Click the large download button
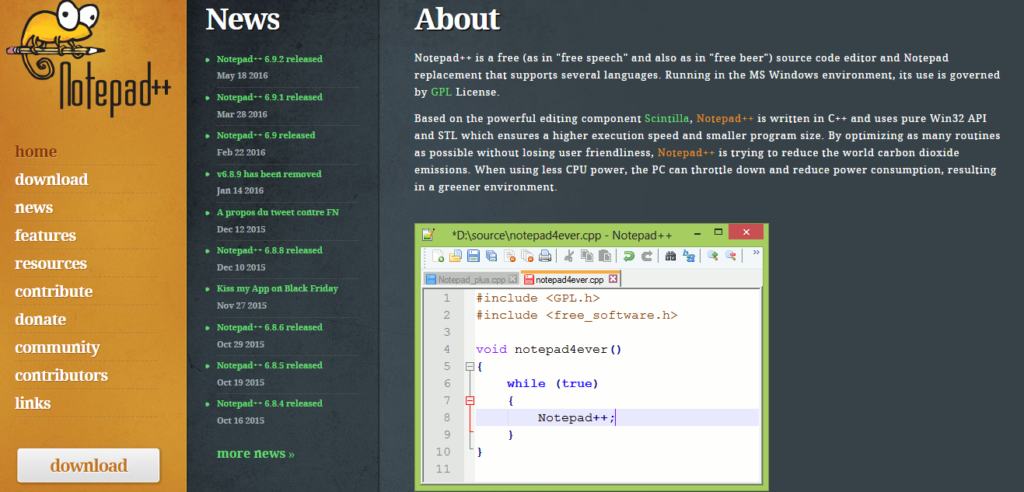The image size is (1024, 492). [89, 465]
